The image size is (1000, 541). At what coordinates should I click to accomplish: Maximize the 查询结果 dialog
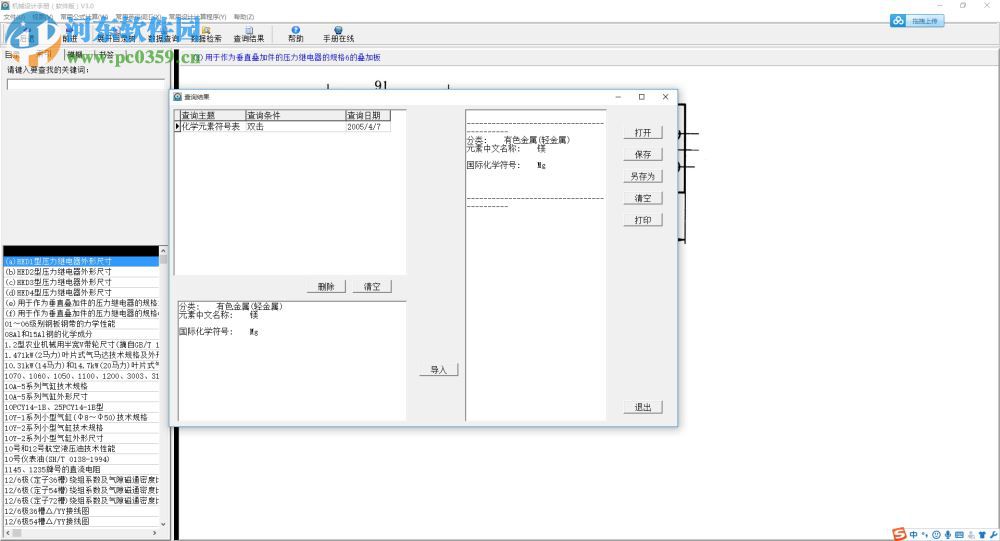click(x=642, y=97)
